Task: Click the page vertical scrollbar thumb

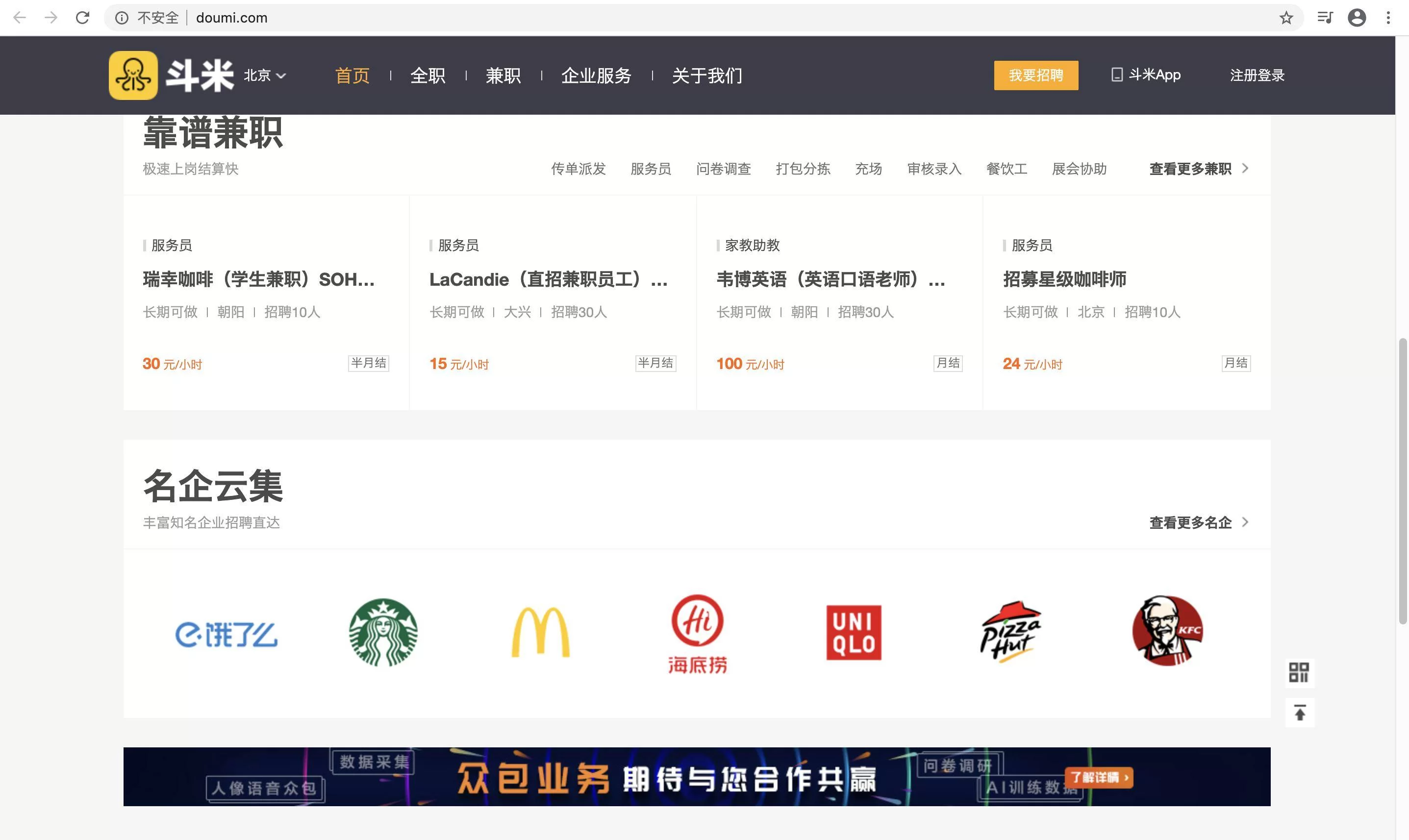Action: point(1402,481)
